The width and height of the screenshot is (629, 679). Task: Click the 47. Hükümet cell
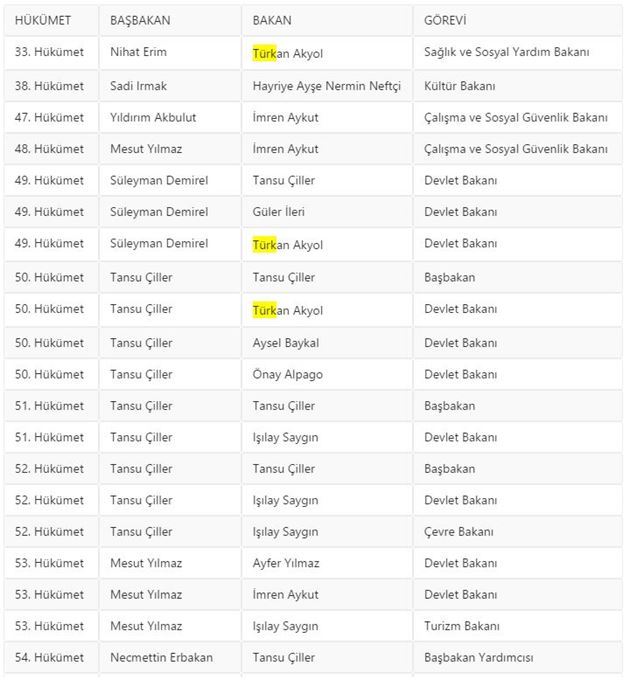click(49, 117)
